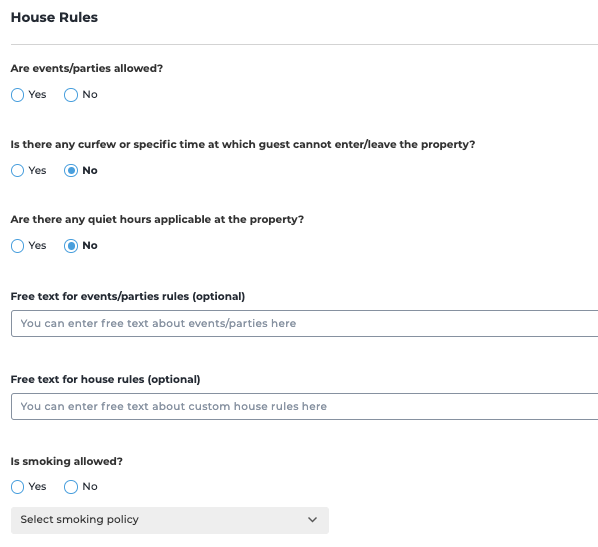Image resolution: width=598 pixels, height=547 pixels.
Task: Click 'Free text for events/parties rules' label
Action: pyautogui.click(x=128, y=296)
